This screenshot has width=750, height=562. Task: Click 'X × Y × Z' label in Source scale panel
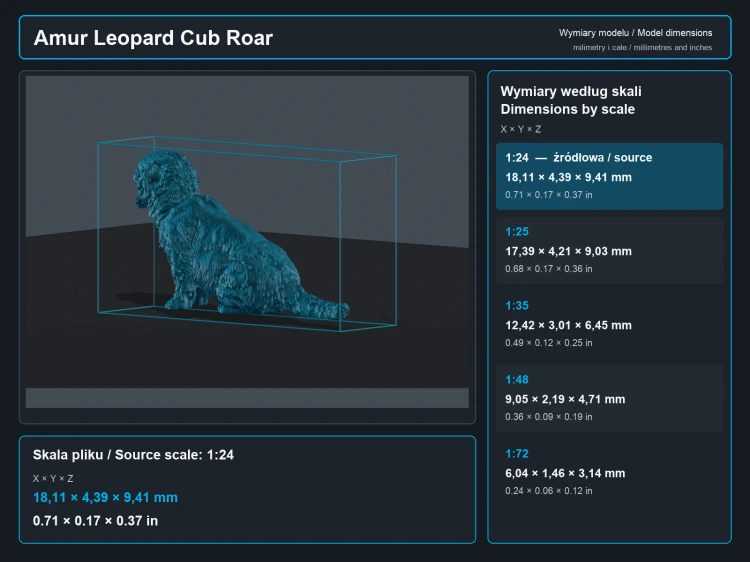pos(53,478)
